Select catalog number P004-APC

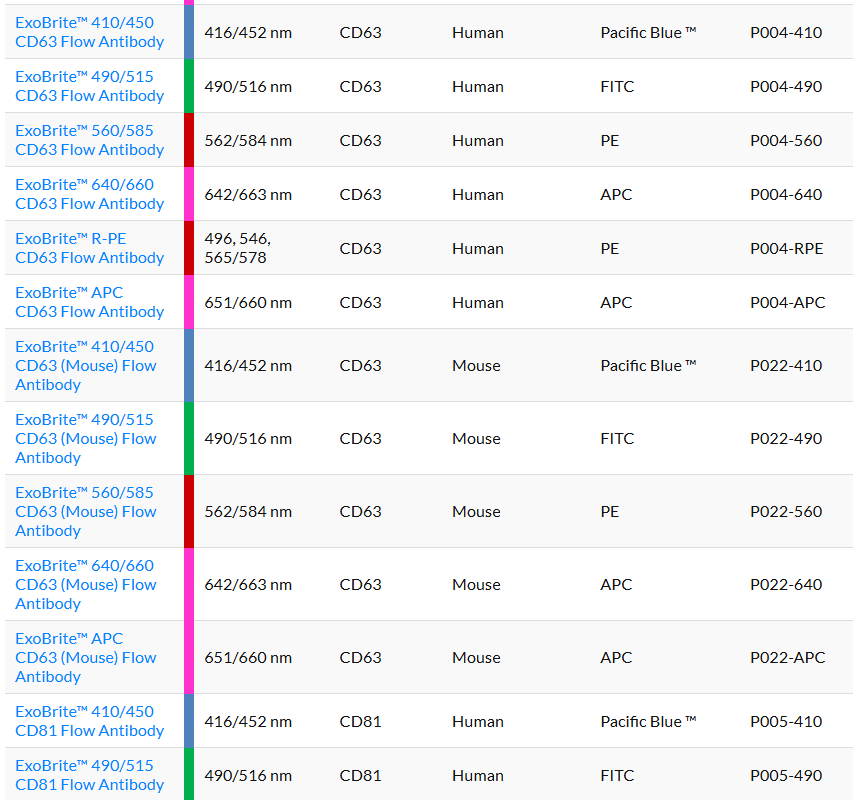(x=788, y=303)
